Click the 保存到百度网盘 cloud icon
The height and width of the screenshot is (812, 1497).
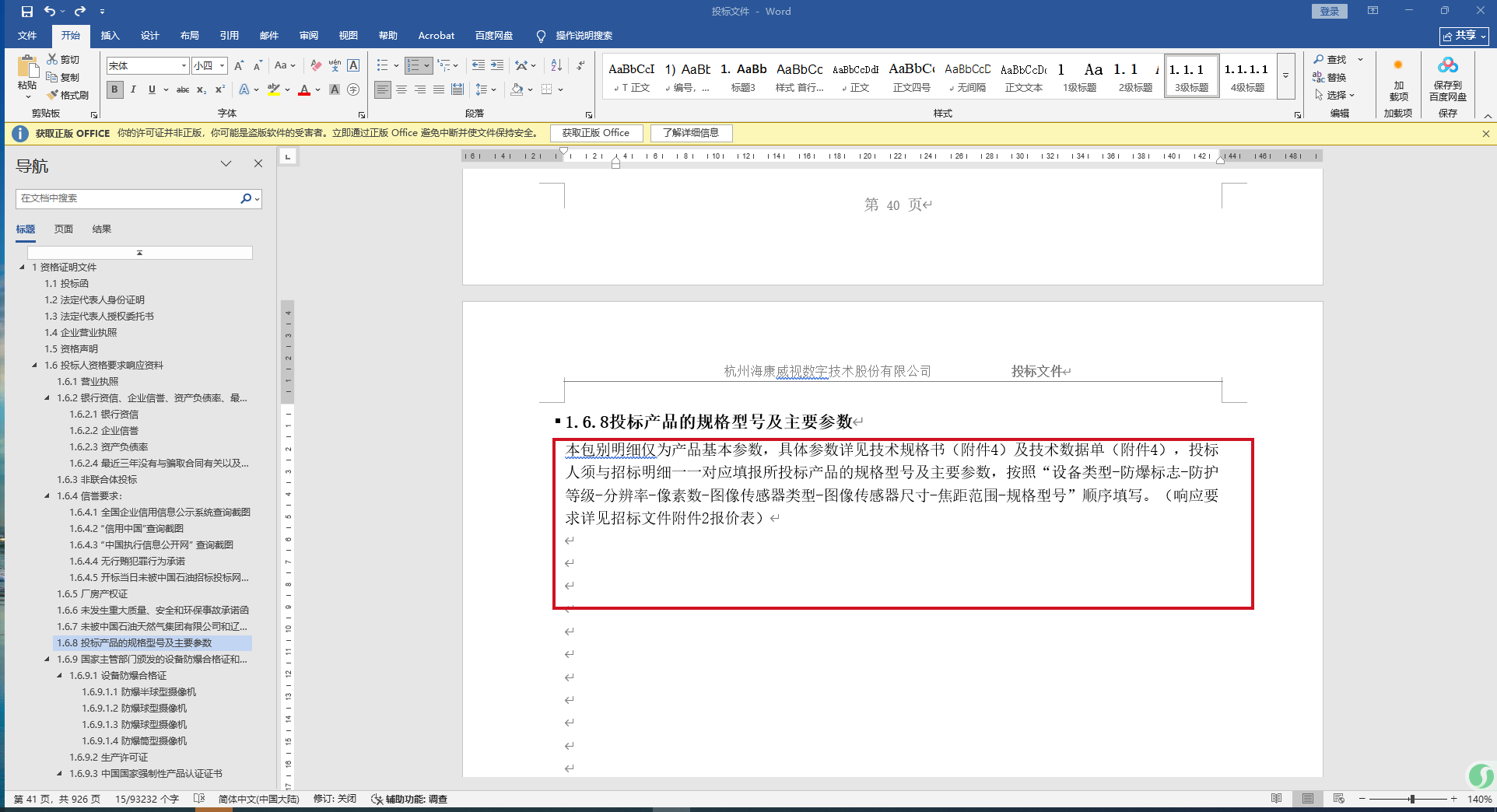[x=1448, y=66]
